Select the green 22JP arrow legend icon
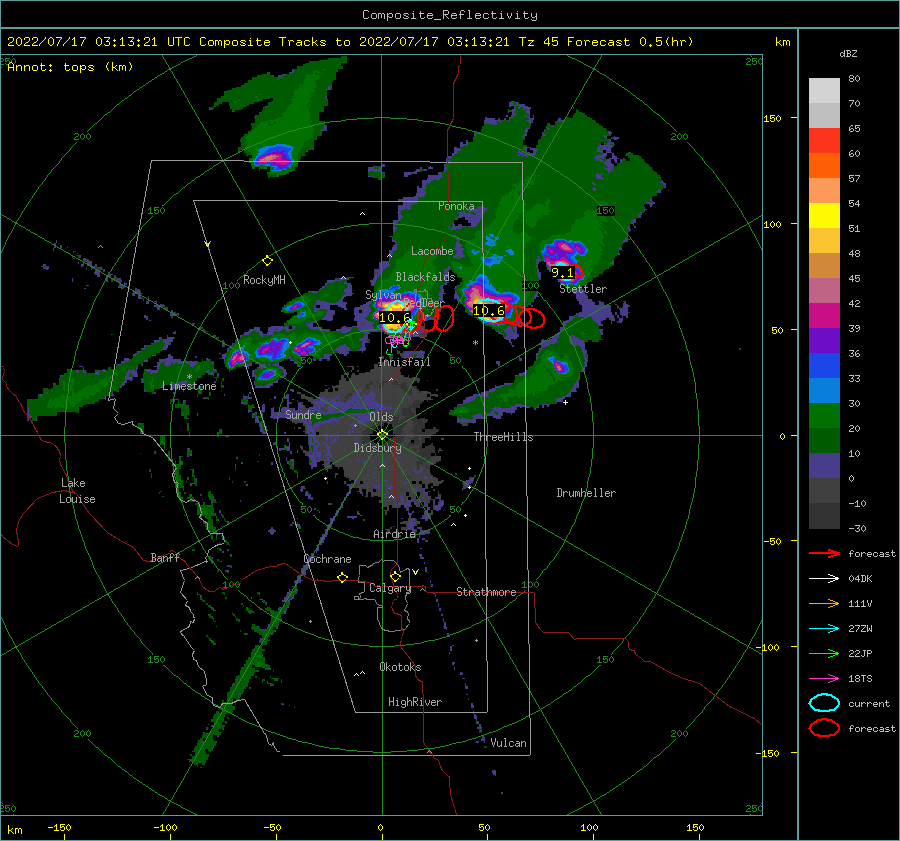Viewport: 900px width, 841px height. point(824,653)
